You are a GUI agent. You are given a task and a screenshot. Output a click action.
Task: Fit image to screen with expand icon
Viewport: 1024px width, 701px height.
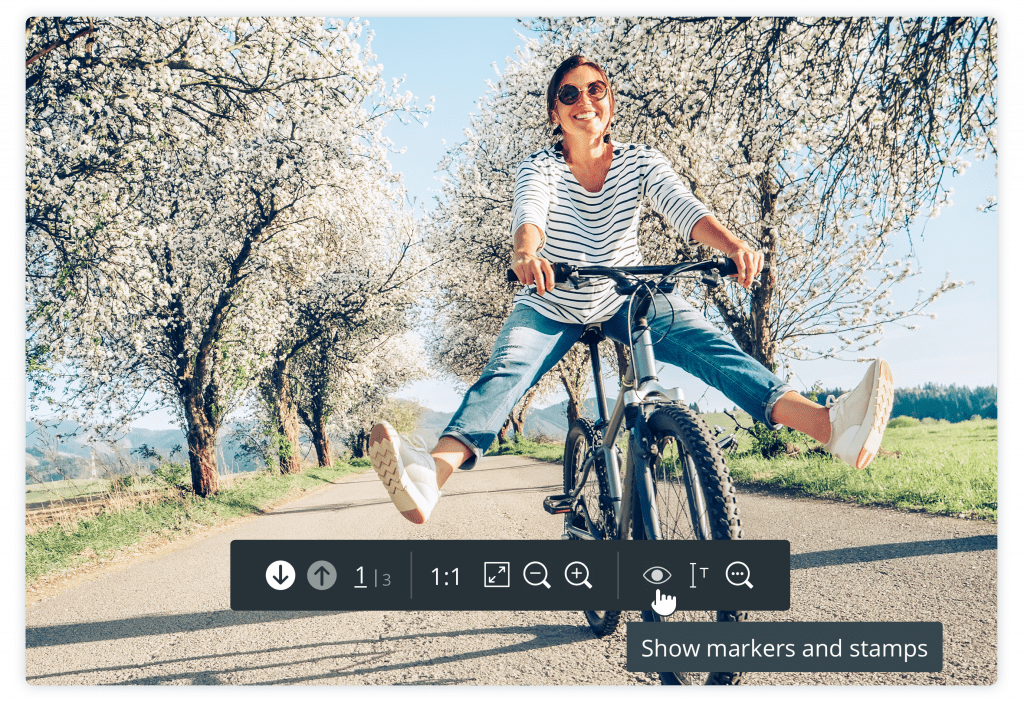click(x=496, y=575)
